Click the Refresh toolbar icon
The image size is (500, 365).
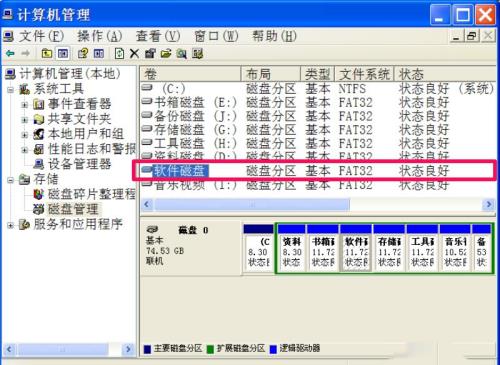click(x=119, y=53)
